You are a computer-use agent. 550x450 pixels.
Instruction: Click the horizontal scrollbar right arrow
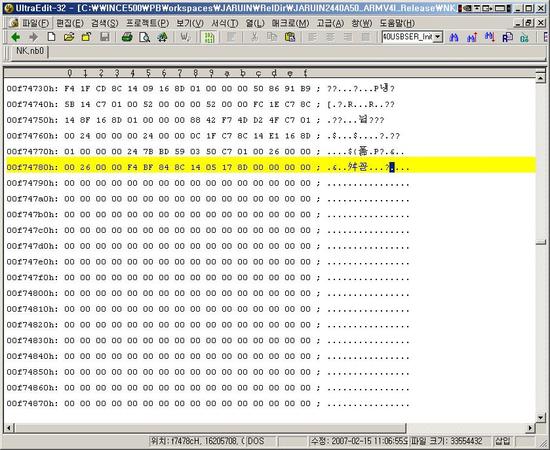pyautogui.click(x=530, y=428)
